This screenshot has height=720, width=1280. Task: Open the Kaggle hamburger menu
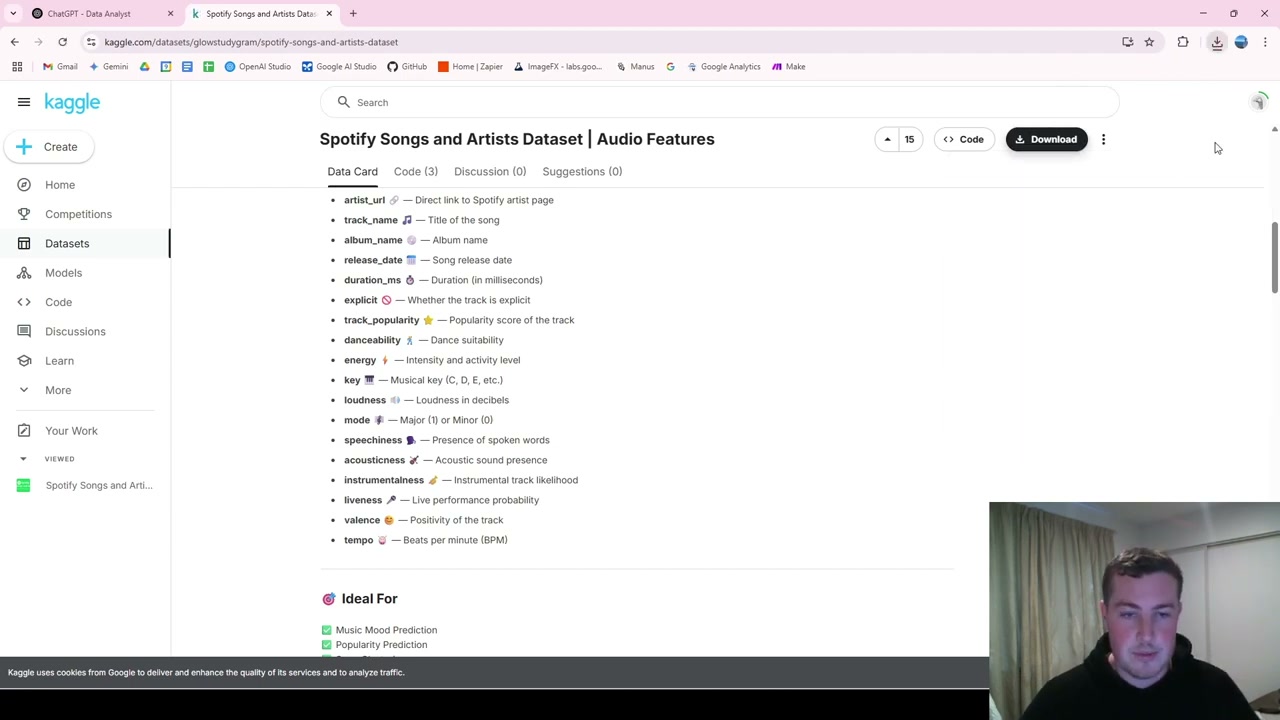[x=24, y=102]
